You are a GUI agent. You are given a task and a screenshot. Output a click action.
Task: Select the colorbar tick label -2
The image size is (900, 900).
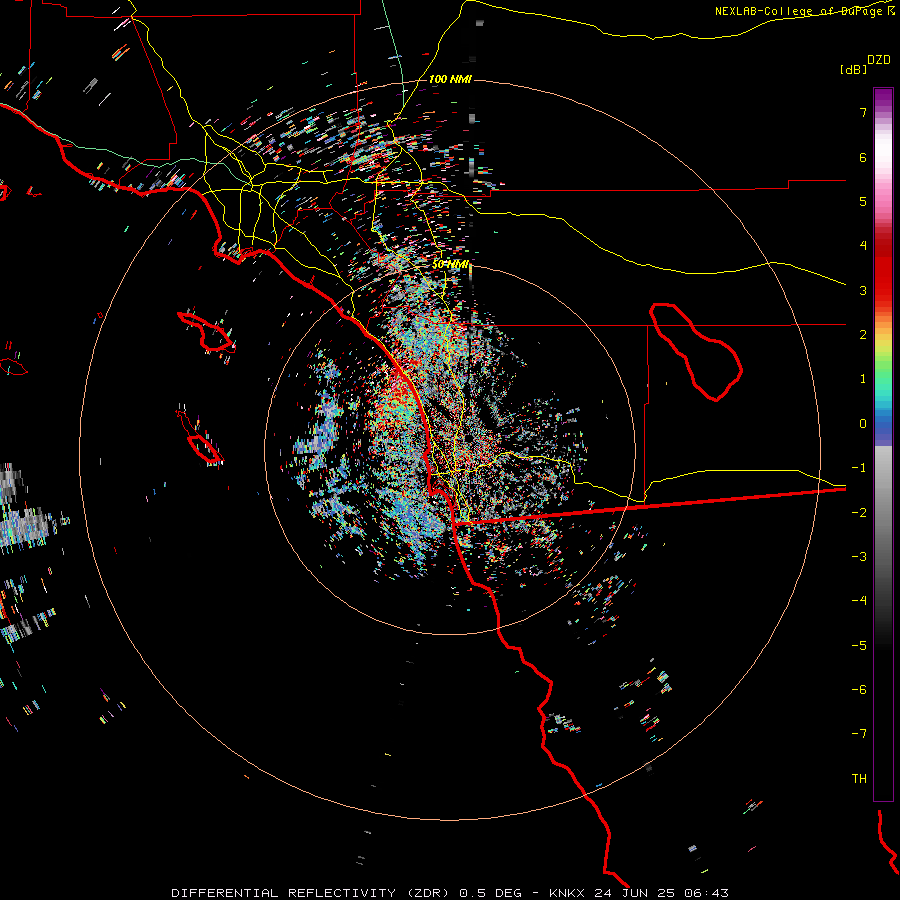[859, 513]
